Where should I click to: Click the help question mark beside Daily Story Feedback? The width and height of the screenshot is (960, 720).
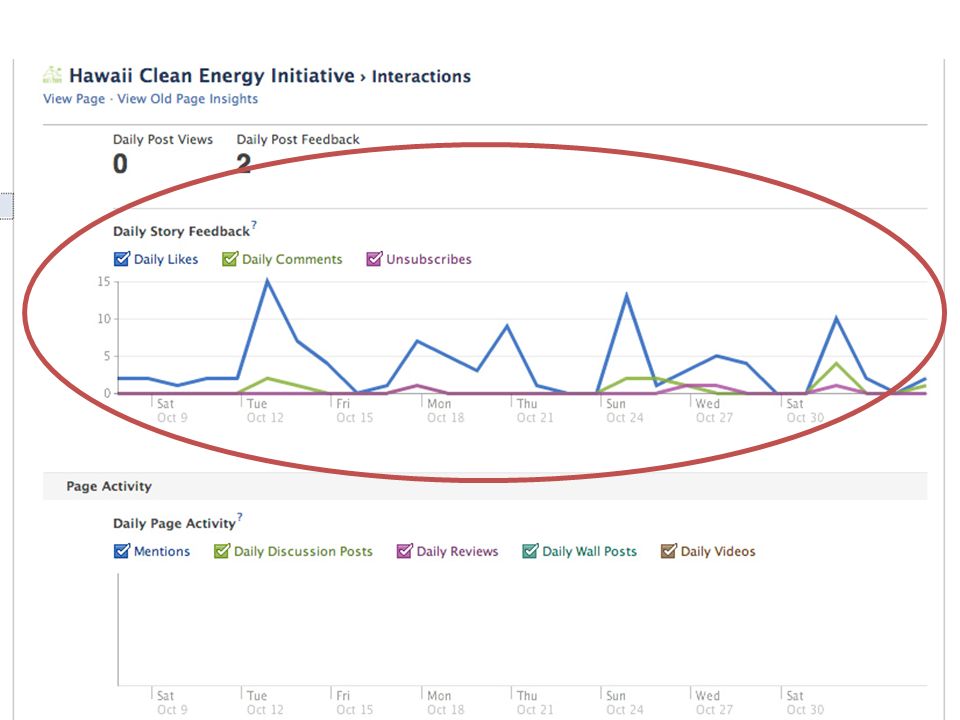[254, 225]
